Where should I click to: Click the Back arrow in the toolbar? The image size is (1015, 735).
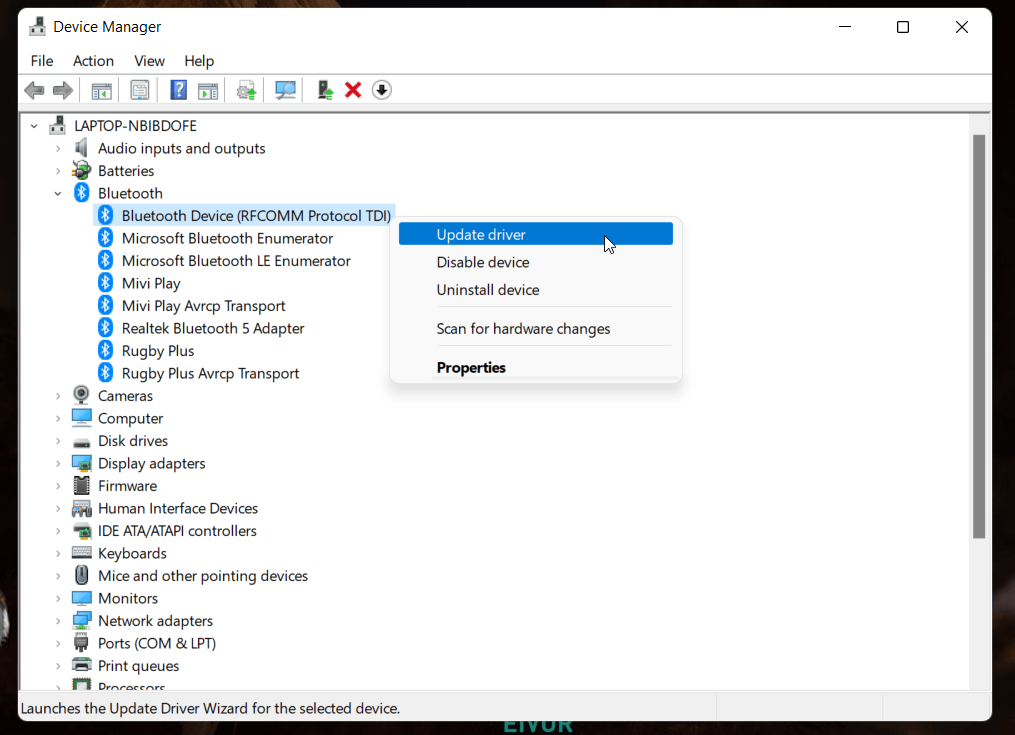pos(34,90)
